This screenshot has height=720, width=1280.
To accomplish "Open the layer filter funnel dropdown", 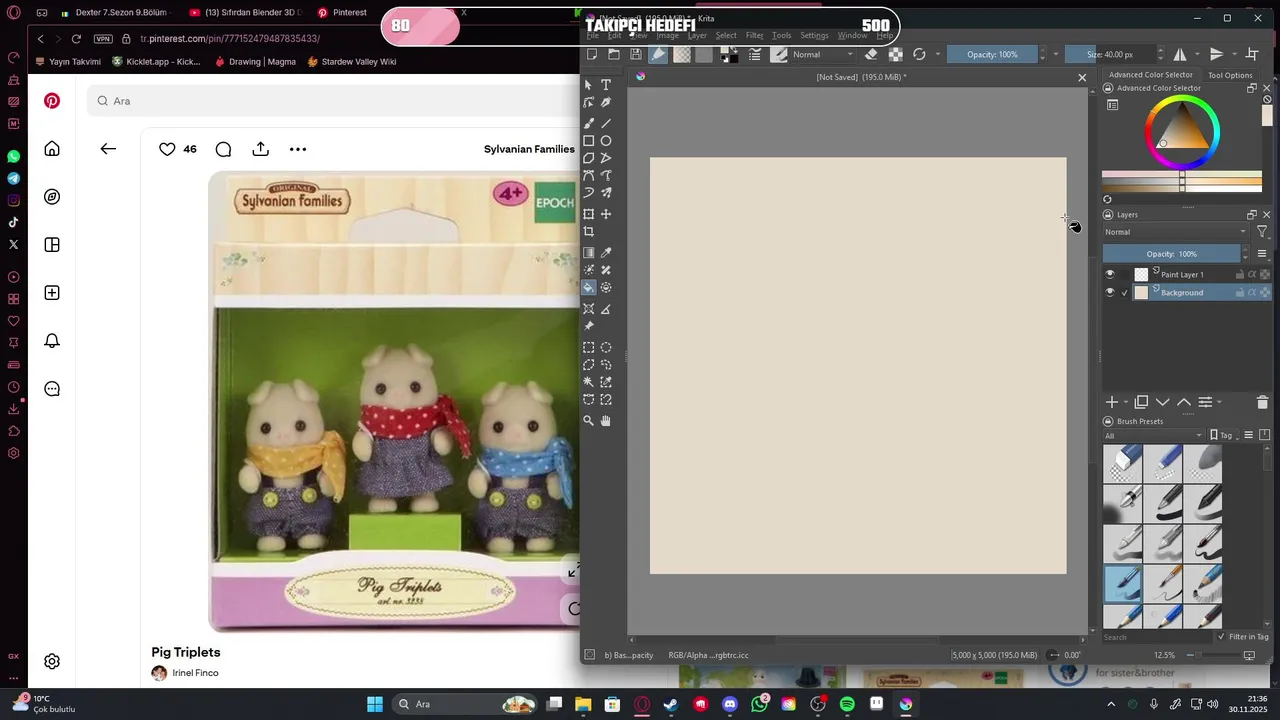I will pyautogui.click(x=1262, y=232).
